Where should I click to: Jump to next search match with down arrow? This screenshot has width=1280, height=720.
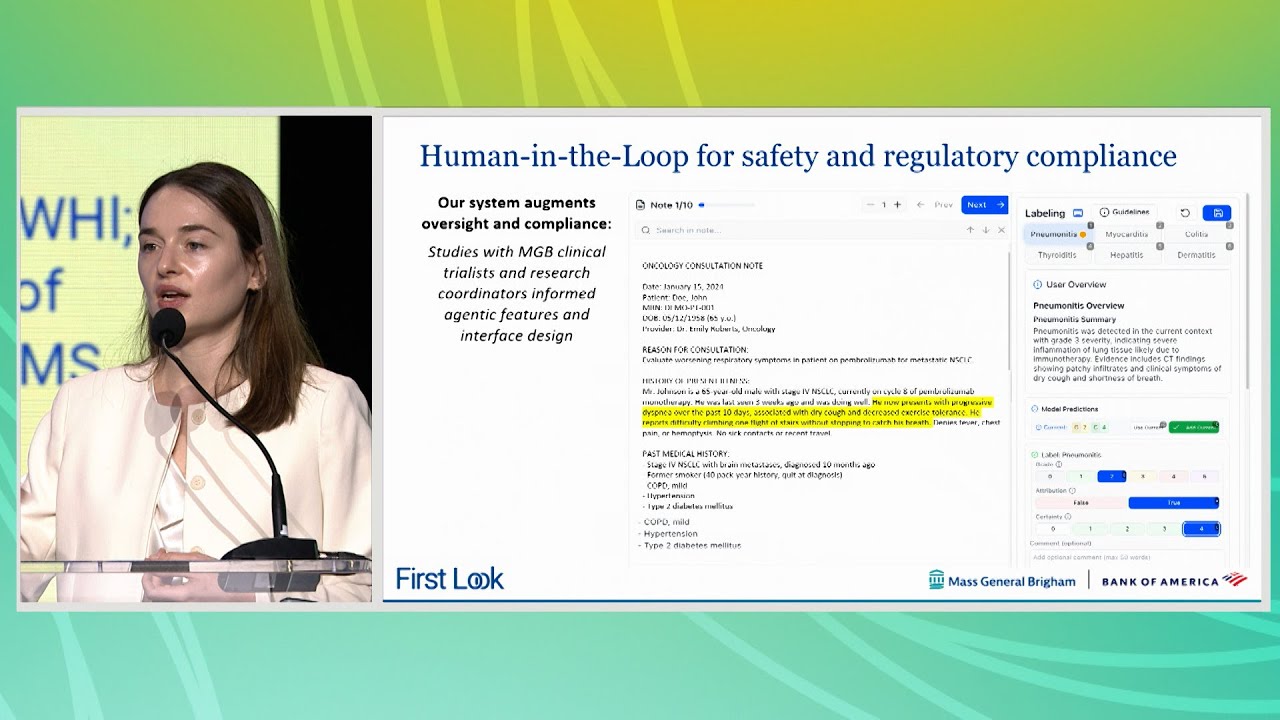(985, 230)
